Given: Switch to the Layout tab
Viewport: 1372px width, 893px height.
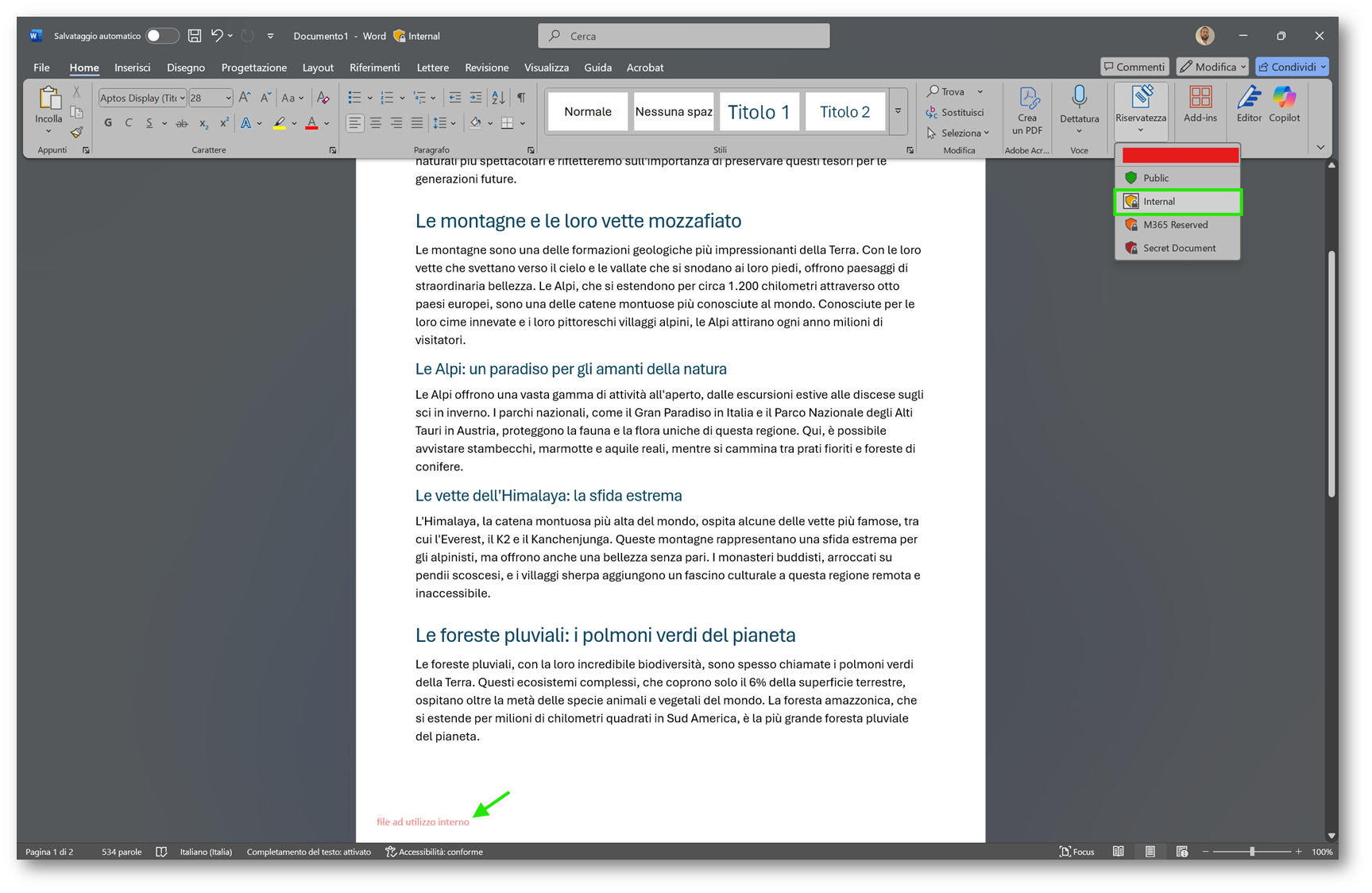Looking at the screenshot, I should [x=318, y=68].
